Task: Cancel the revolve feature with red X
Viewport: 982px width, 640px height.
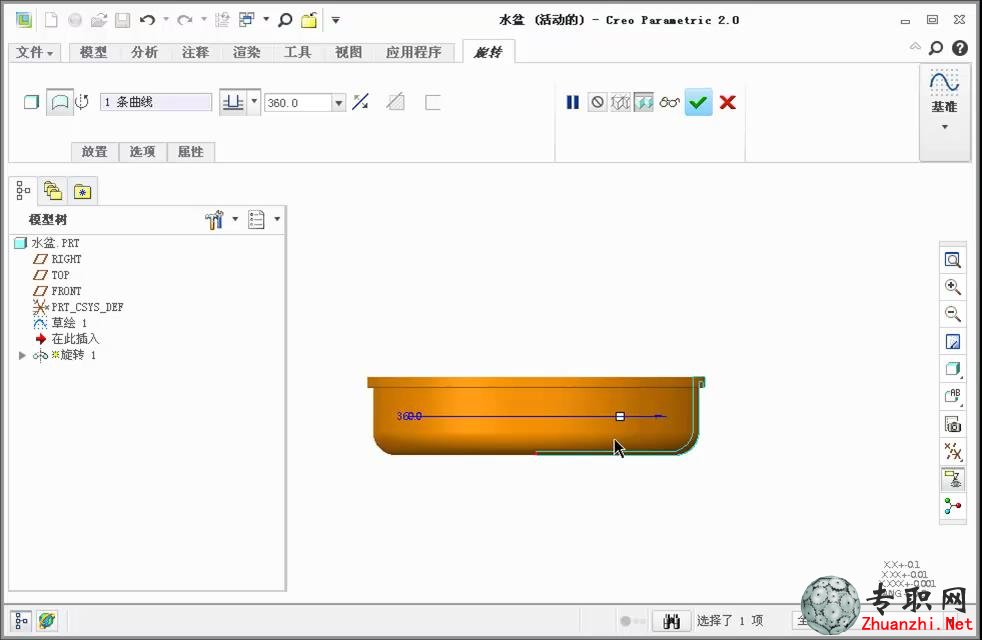Action: click(728, 102)
